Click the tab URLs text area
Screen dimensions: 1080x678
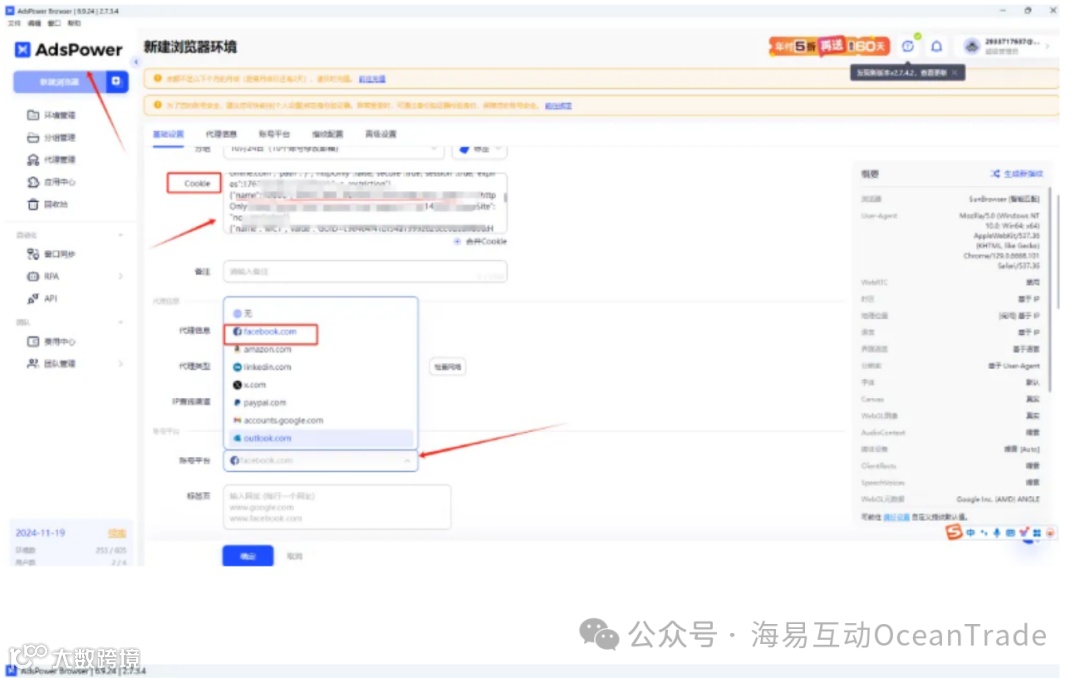[x=337, y=507]
